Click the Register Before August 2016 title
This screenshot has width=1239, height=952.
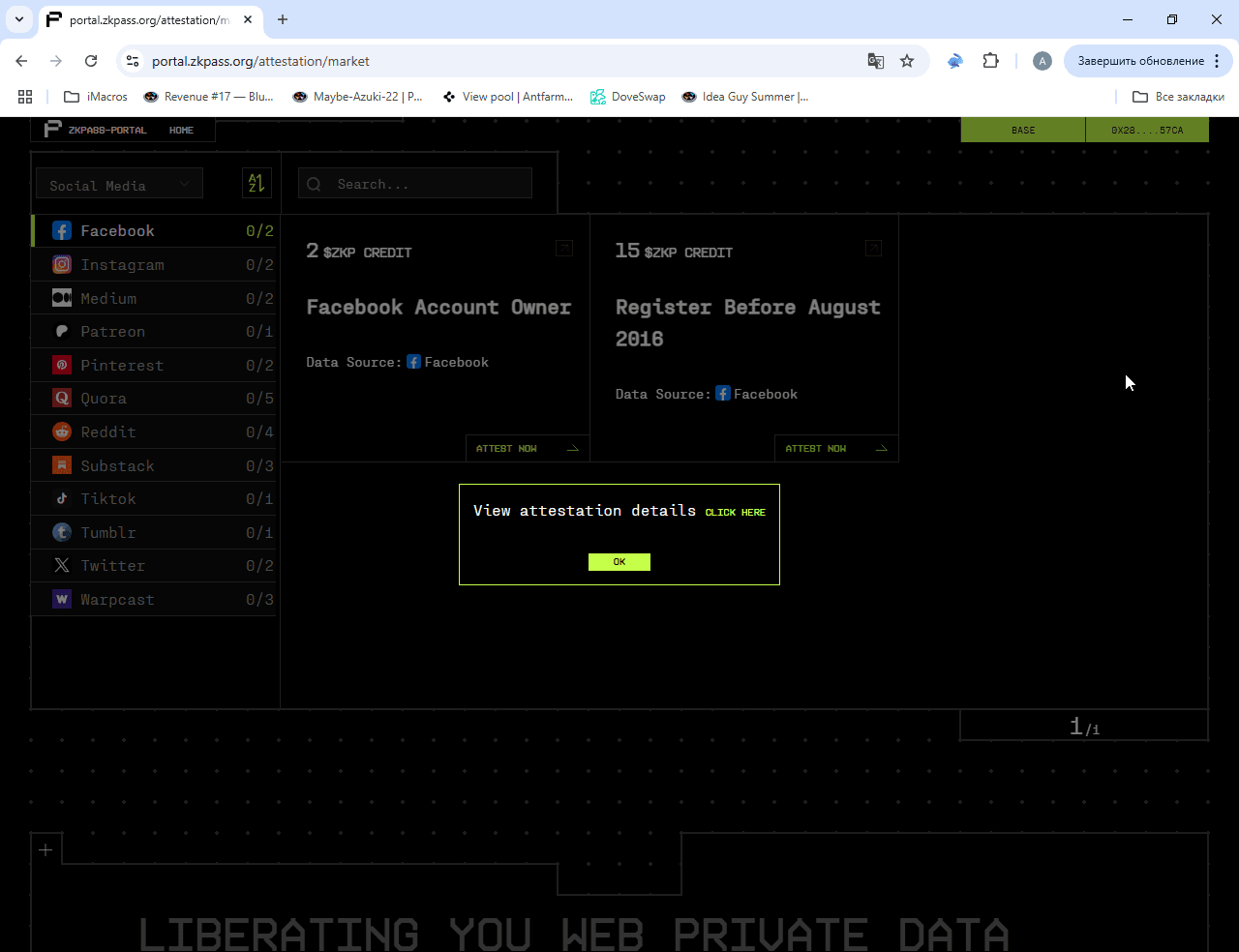pyautogui.click(x=748, y=323)
